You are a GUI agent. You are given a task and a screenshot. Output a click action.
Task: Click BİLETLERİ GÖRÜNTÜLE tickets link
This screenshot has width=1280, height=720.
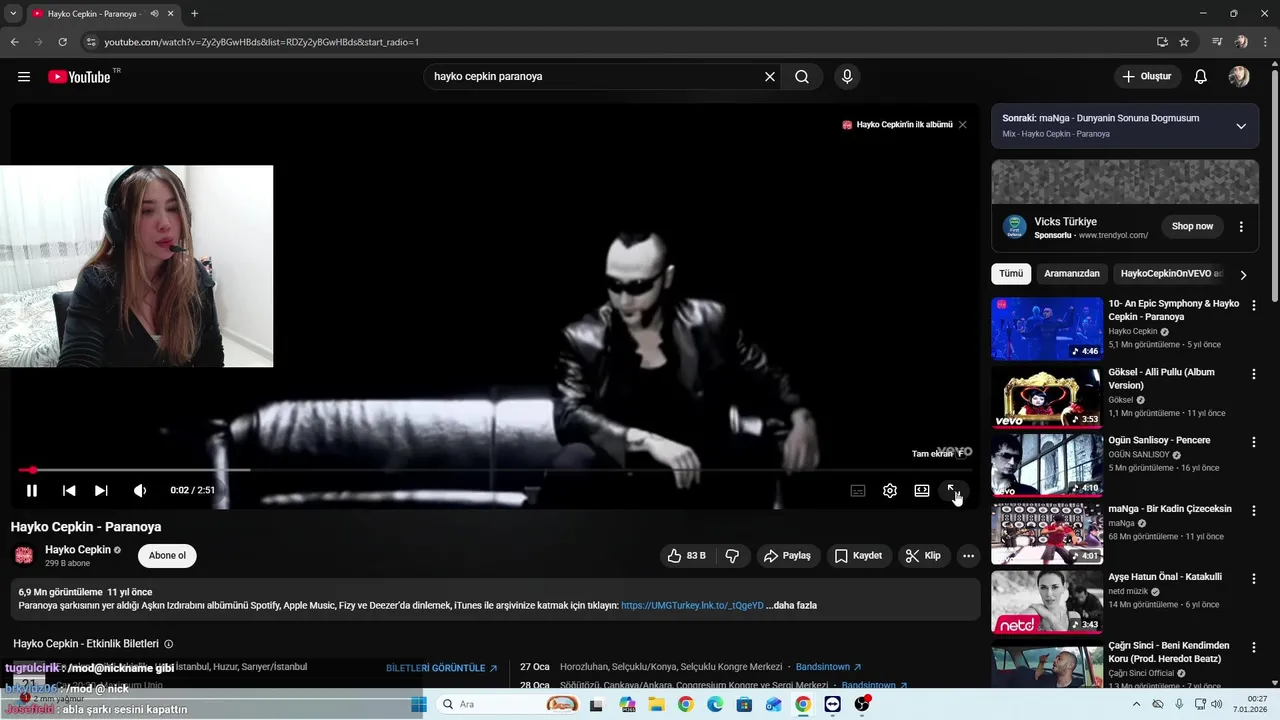[441, 668]
